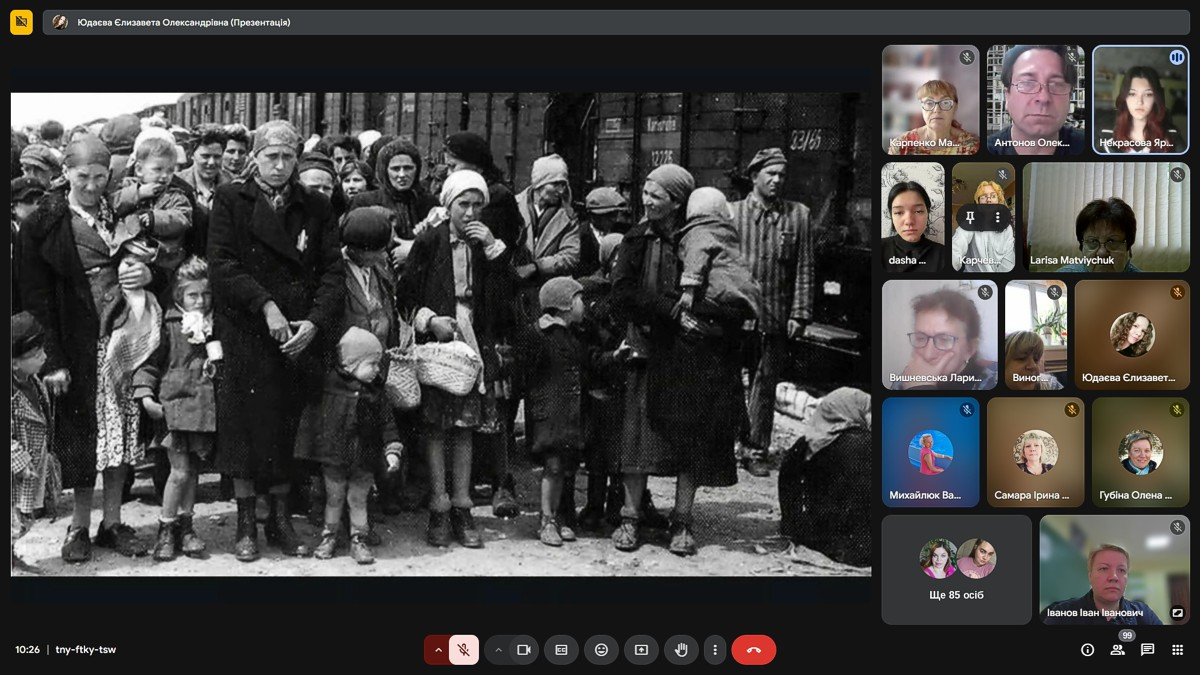Show the 'Ще 85 осіб' remaining participants
This screenshot has height=675, width=1200.
click(x=957, y=570)
